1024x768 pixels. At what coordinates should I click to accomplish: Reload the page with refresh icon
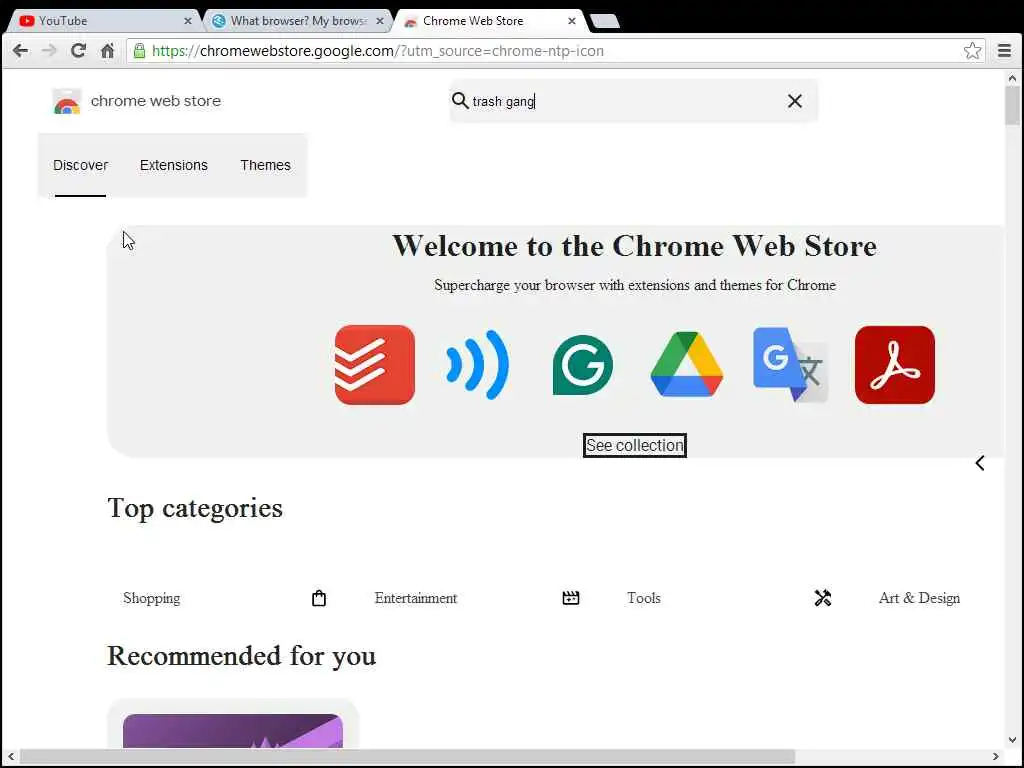pyautogui.click(x=78, y=50)
